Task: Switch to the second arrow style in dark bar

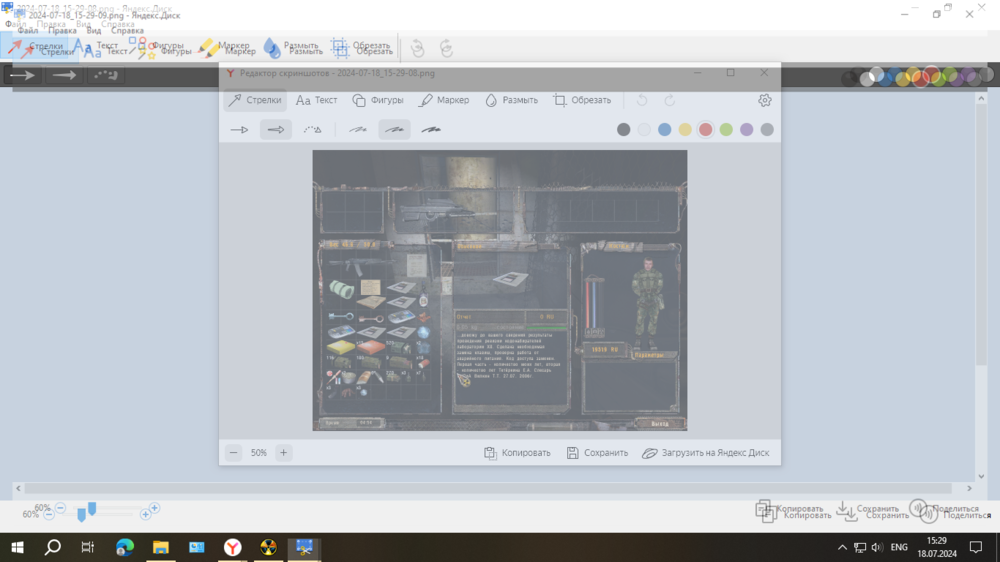Action: tap(65, 75)
